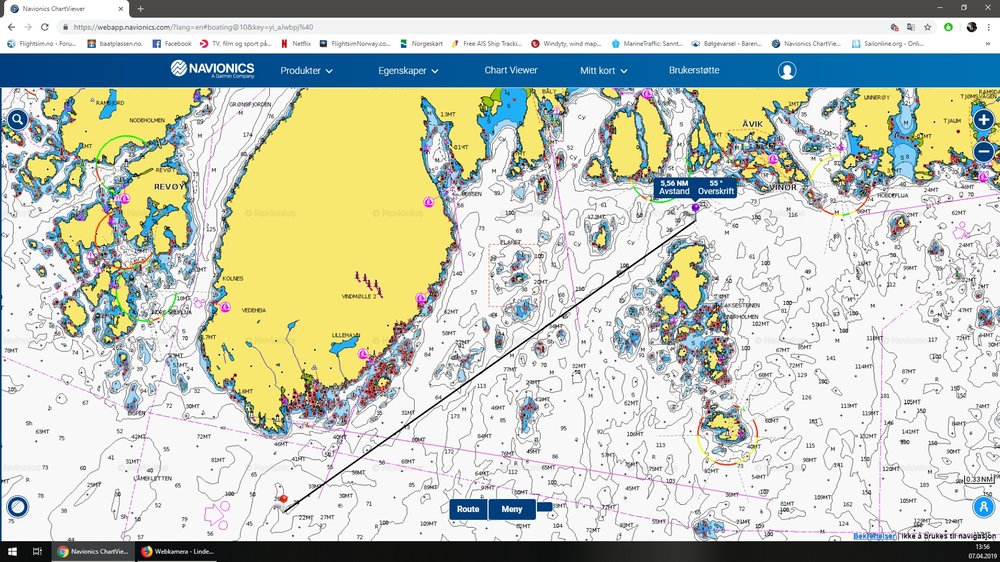The width and height of the screenshot is (1000, 562).
Task: Open Flightsim.no bookmark
Action: click(41, 44)
